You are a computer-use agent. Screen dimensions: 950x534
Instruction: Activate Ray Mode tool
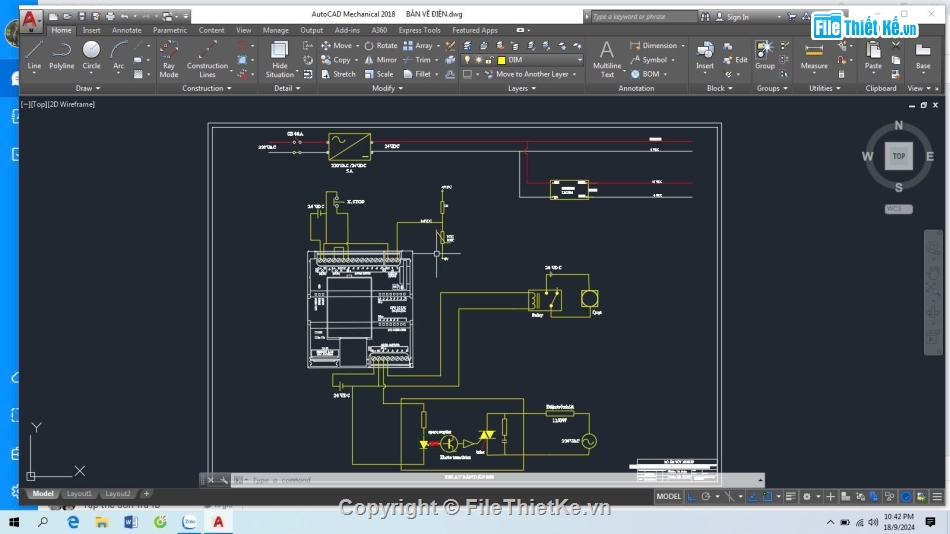coord(168,59)
